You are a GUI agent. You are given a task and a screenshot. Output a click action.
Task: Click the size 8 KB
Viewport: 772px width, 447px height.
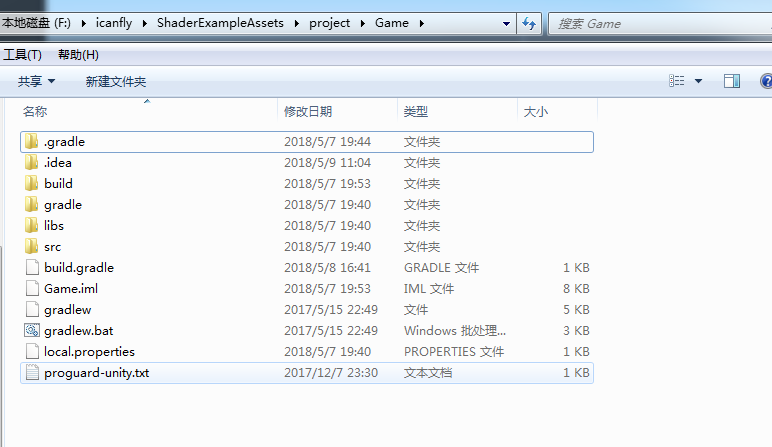point(576,288)
